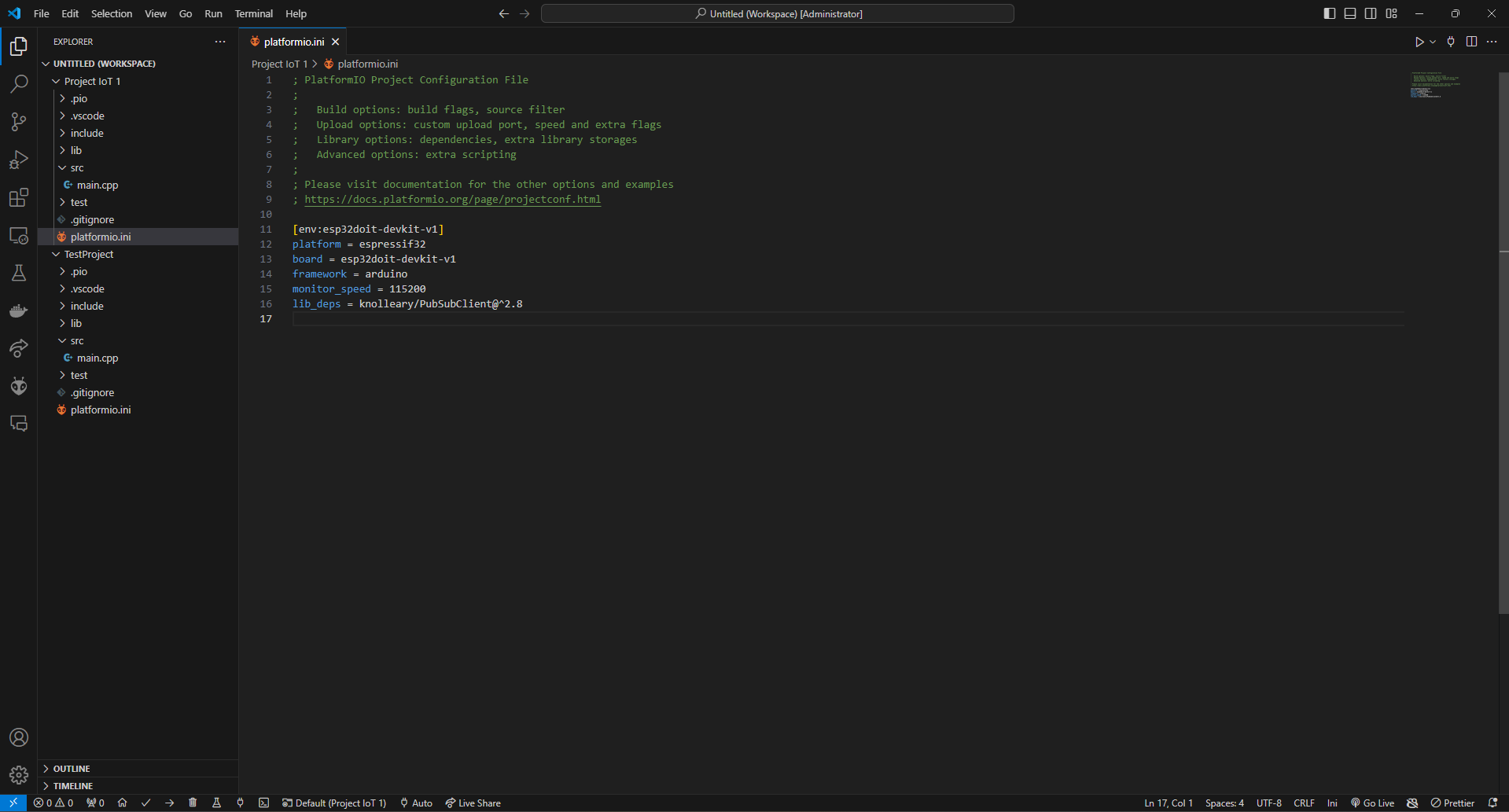Switch PlatformIO environment Default (Project IoT 1)
The width and height of the screenshot is (1509, 812).
click(334, 803)
